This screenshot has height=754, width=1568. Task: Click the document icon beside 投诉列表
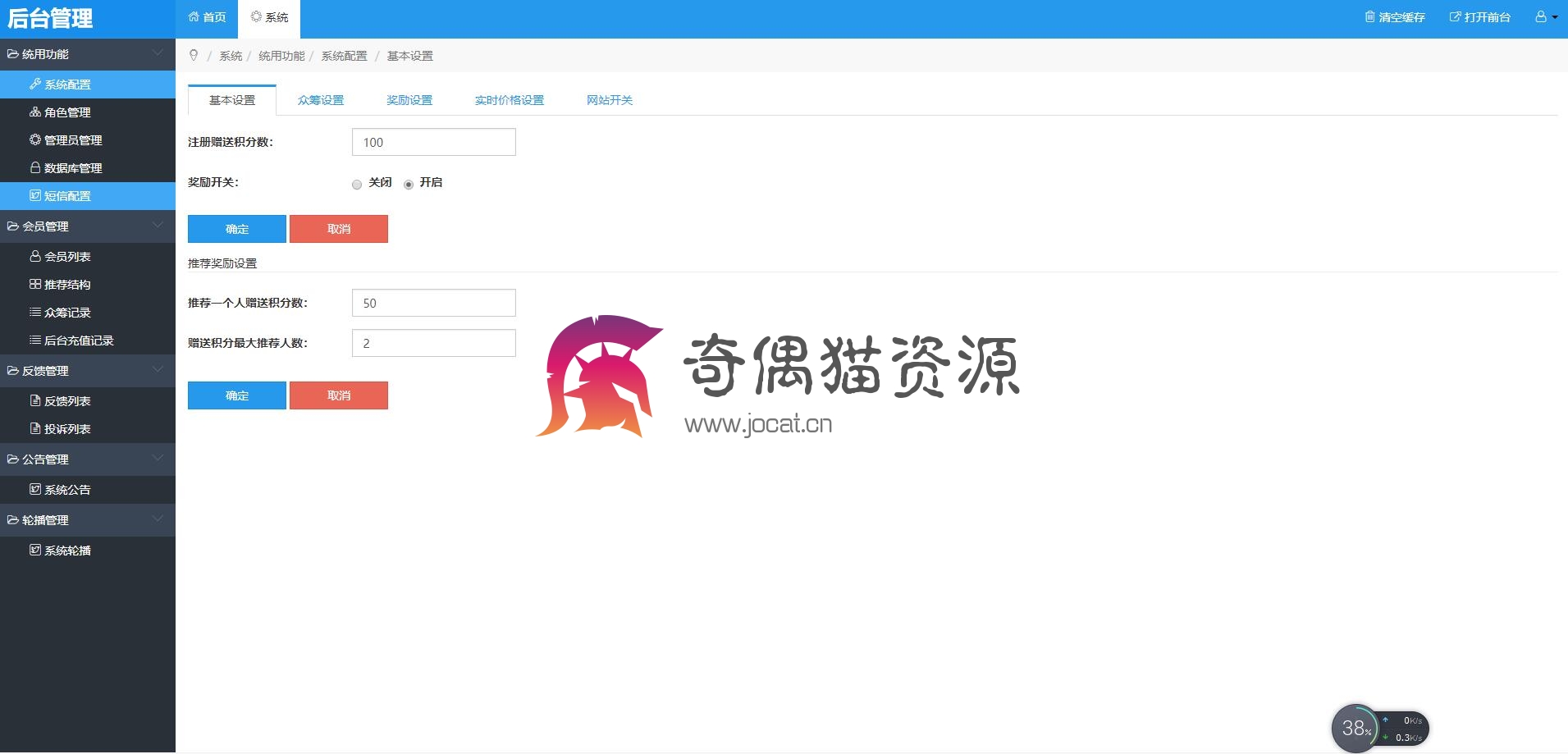(35, 429)
